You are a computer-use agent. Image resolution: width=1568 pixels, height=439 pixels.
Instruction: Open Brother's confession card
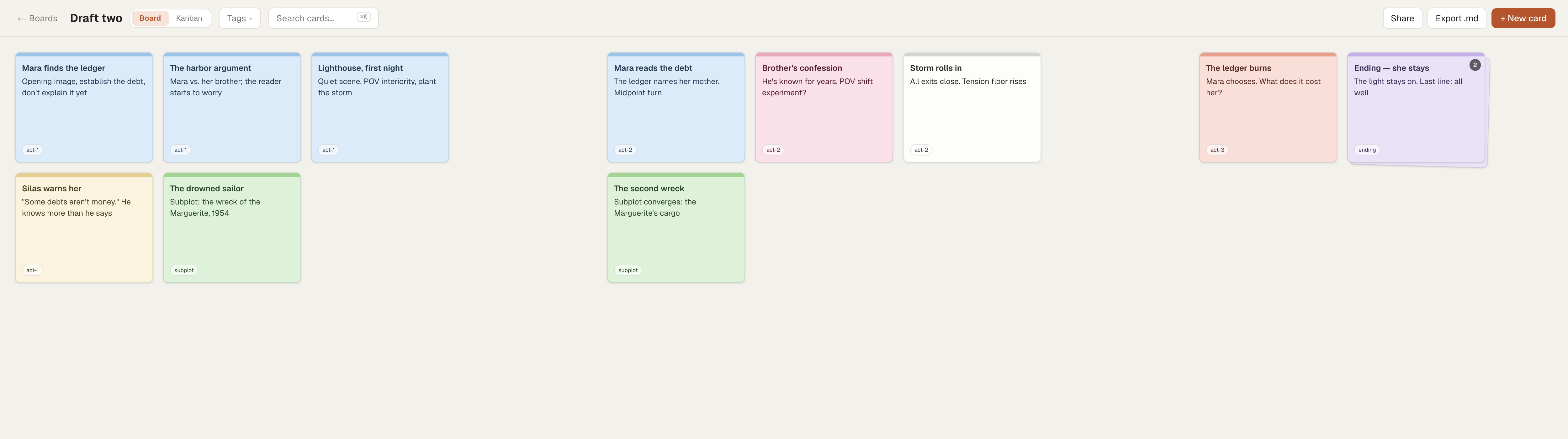824,107
